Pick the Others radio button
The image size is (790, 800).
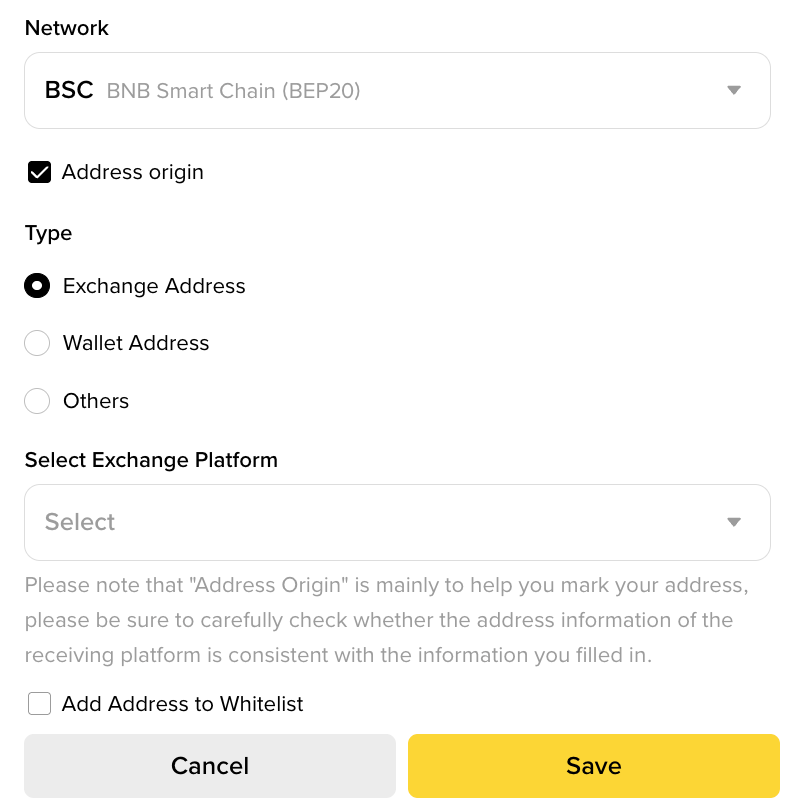coord(37,401)
